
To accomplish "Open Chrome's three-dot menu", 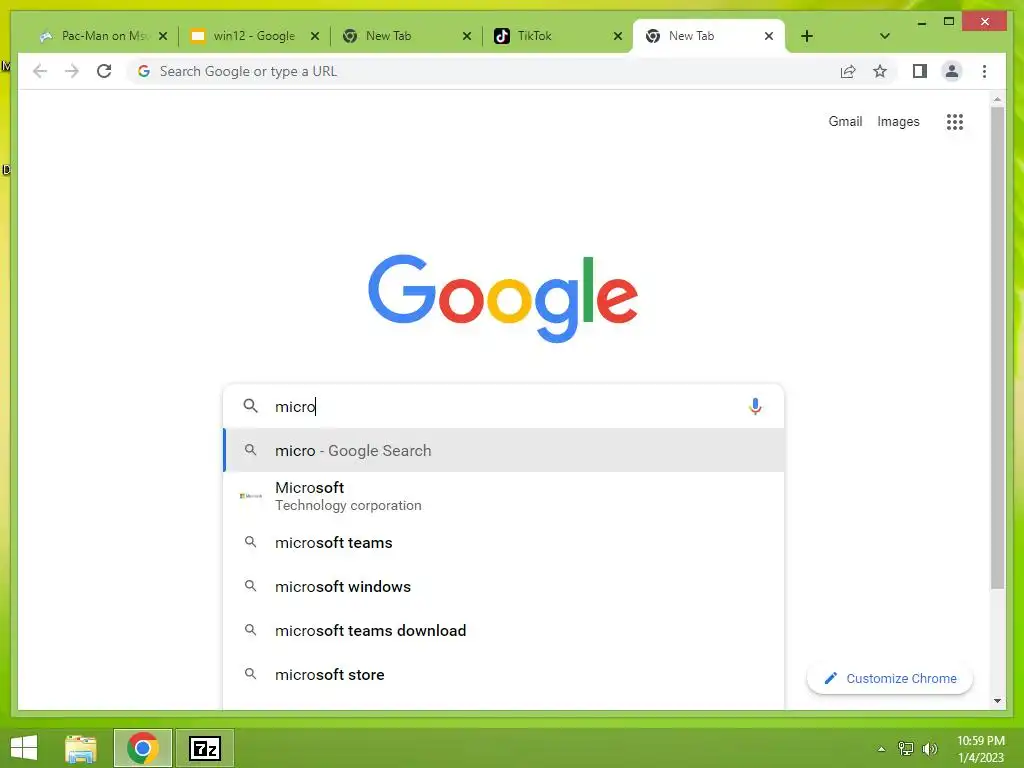I will coord(984,71).
